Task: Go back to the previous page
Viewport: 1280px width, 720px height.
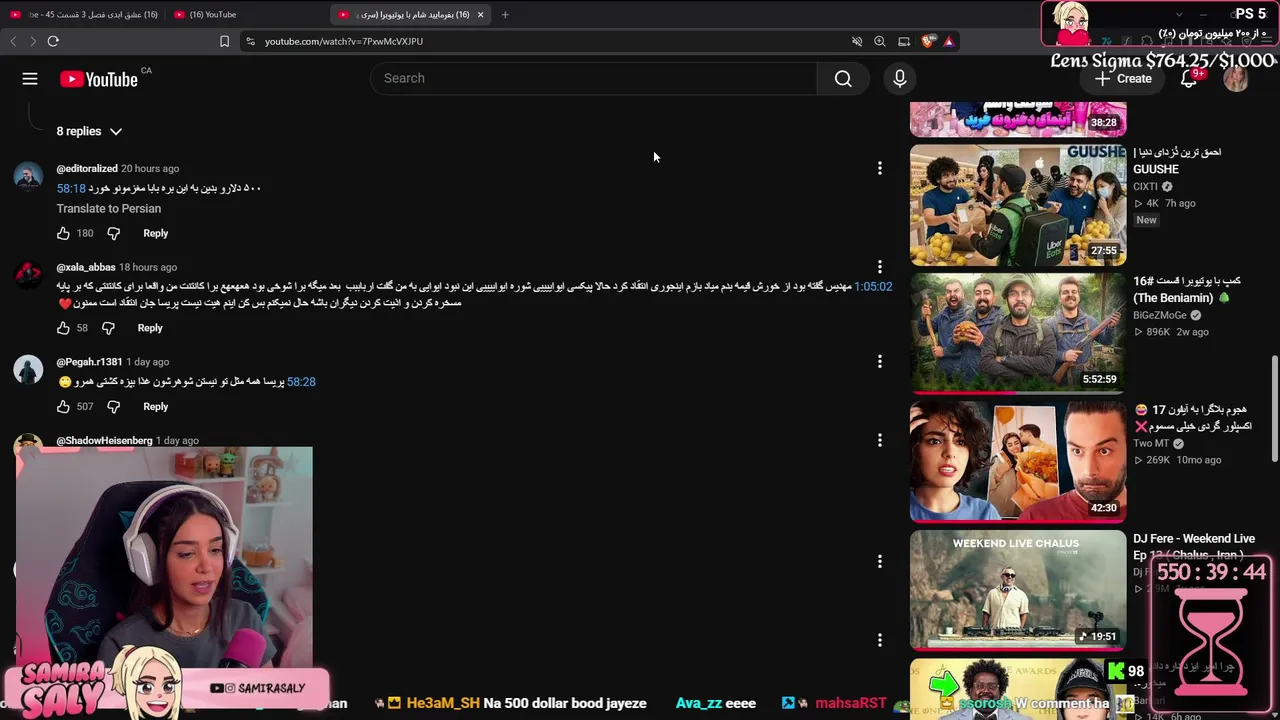Action: (x=13, y=41)
